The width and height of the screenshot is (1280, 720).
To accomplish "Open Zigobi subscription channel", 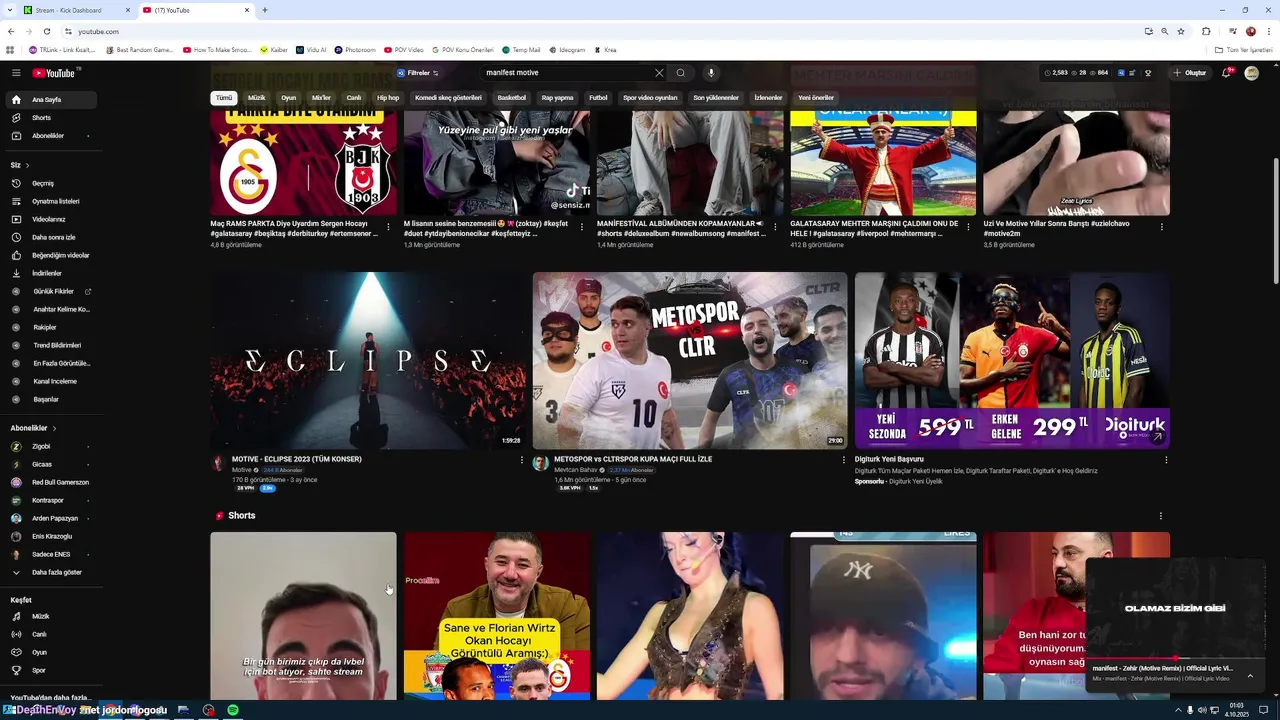I will click(50, 447).
